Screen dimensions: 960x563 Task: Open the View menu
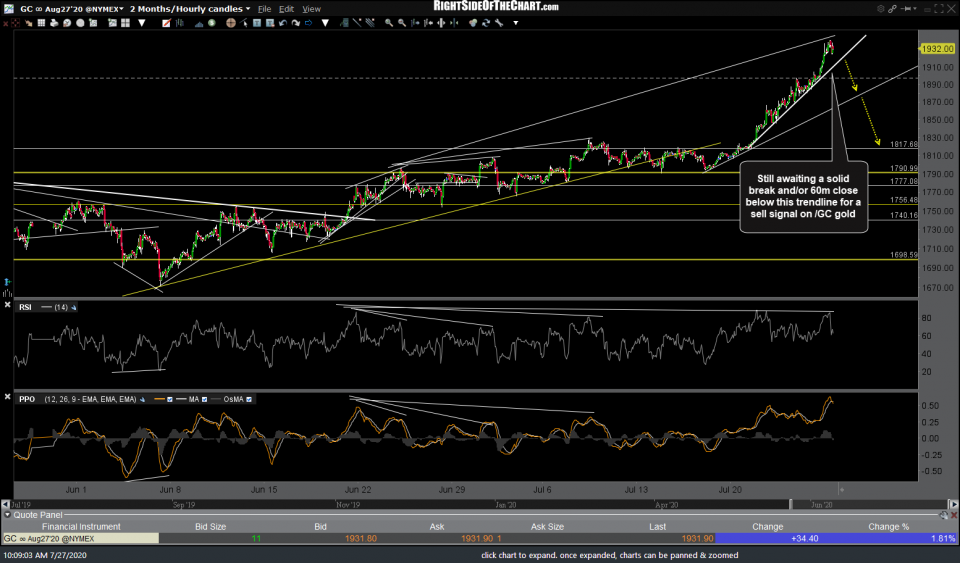pos(312,8)
